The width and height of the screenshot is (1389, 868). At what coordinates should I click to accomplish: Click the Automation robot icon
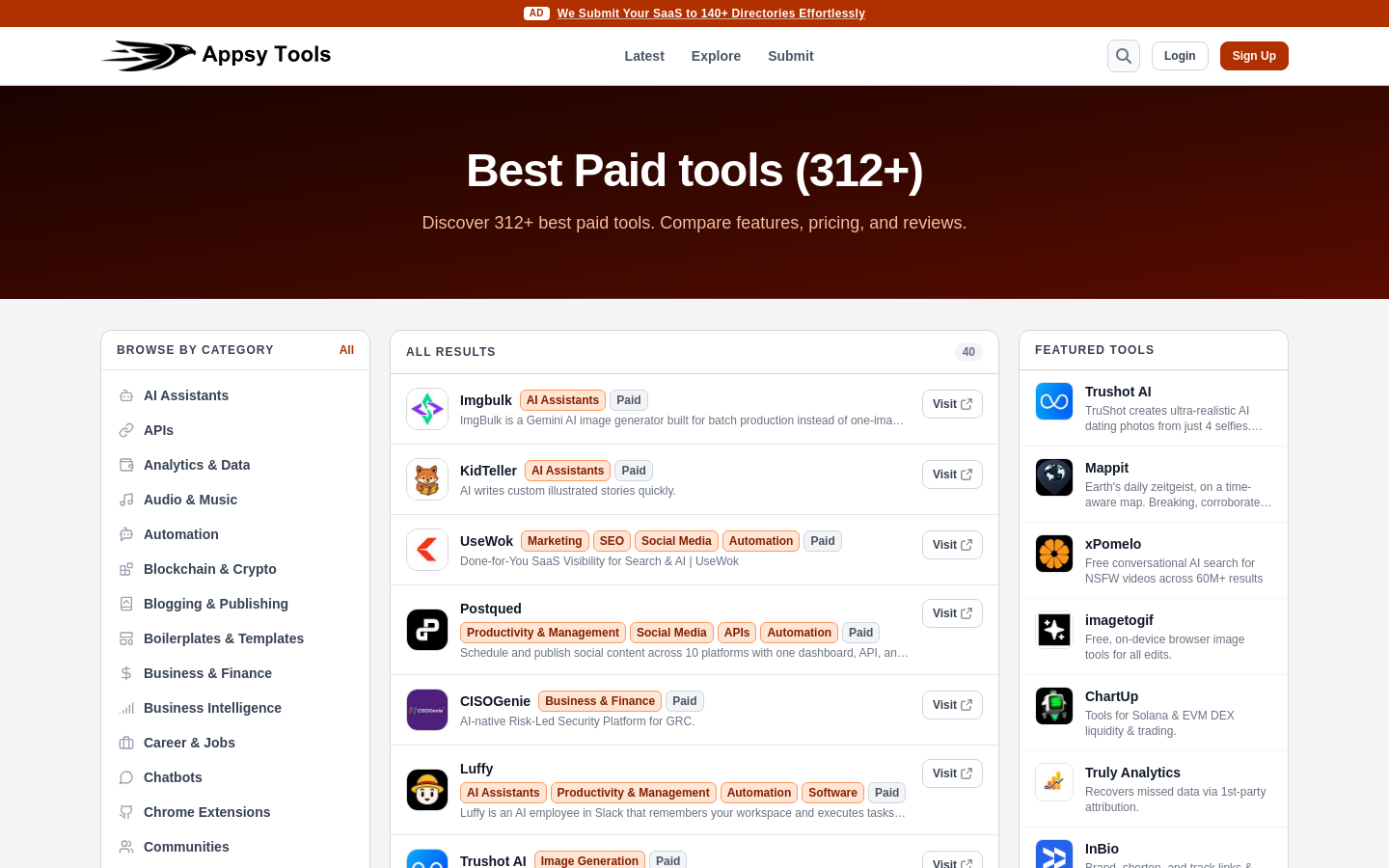tap(126, 534)
